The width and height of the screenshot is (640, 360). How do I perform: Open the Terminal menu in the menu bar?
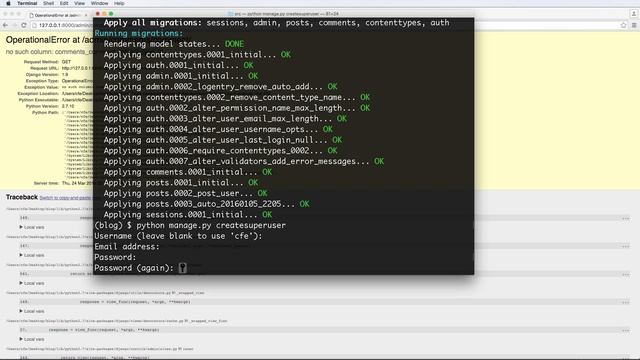click(x=27, y=3)
